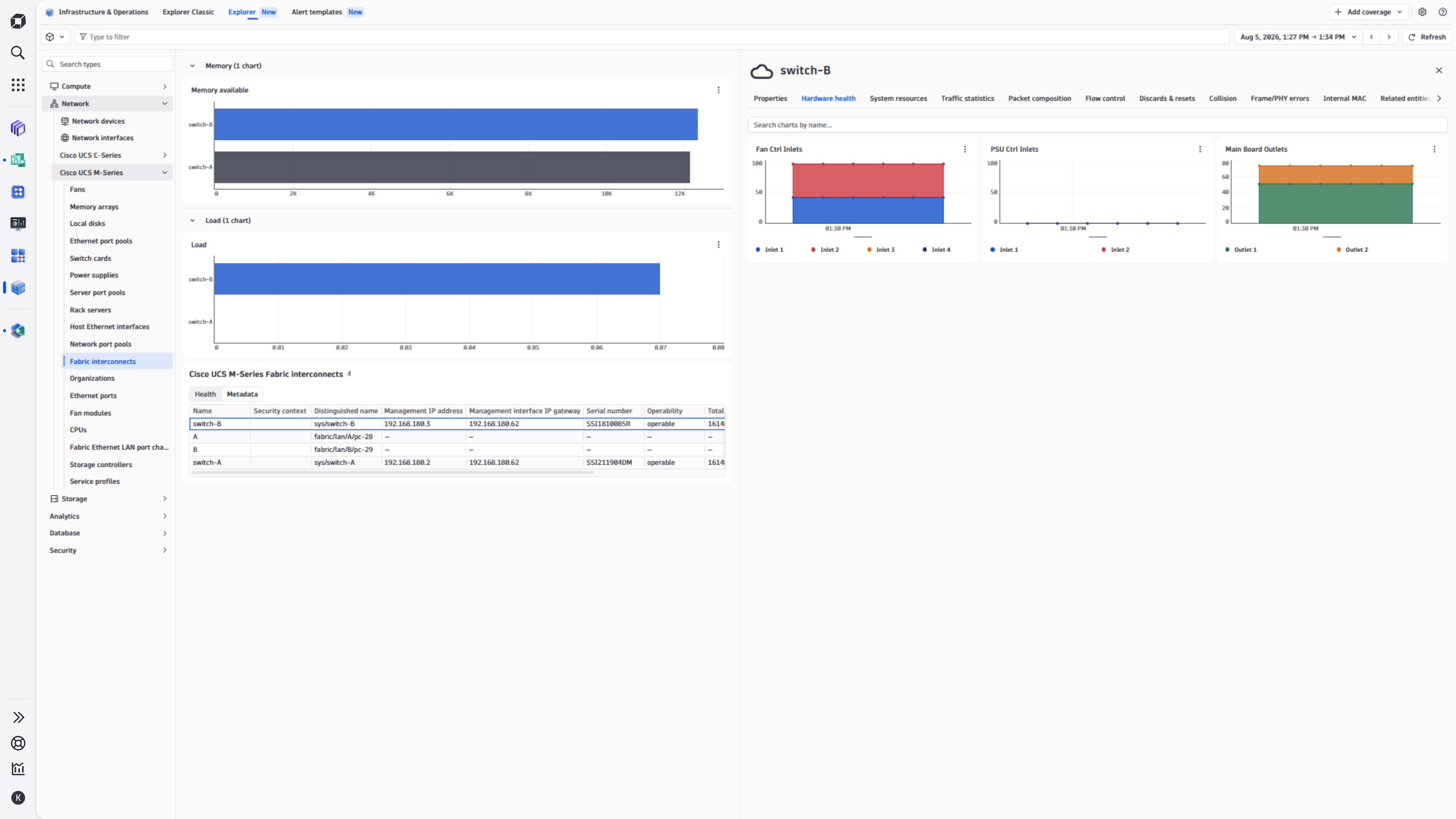Open the user avatar K icon
1456x819 pixels.
[18, 797]
